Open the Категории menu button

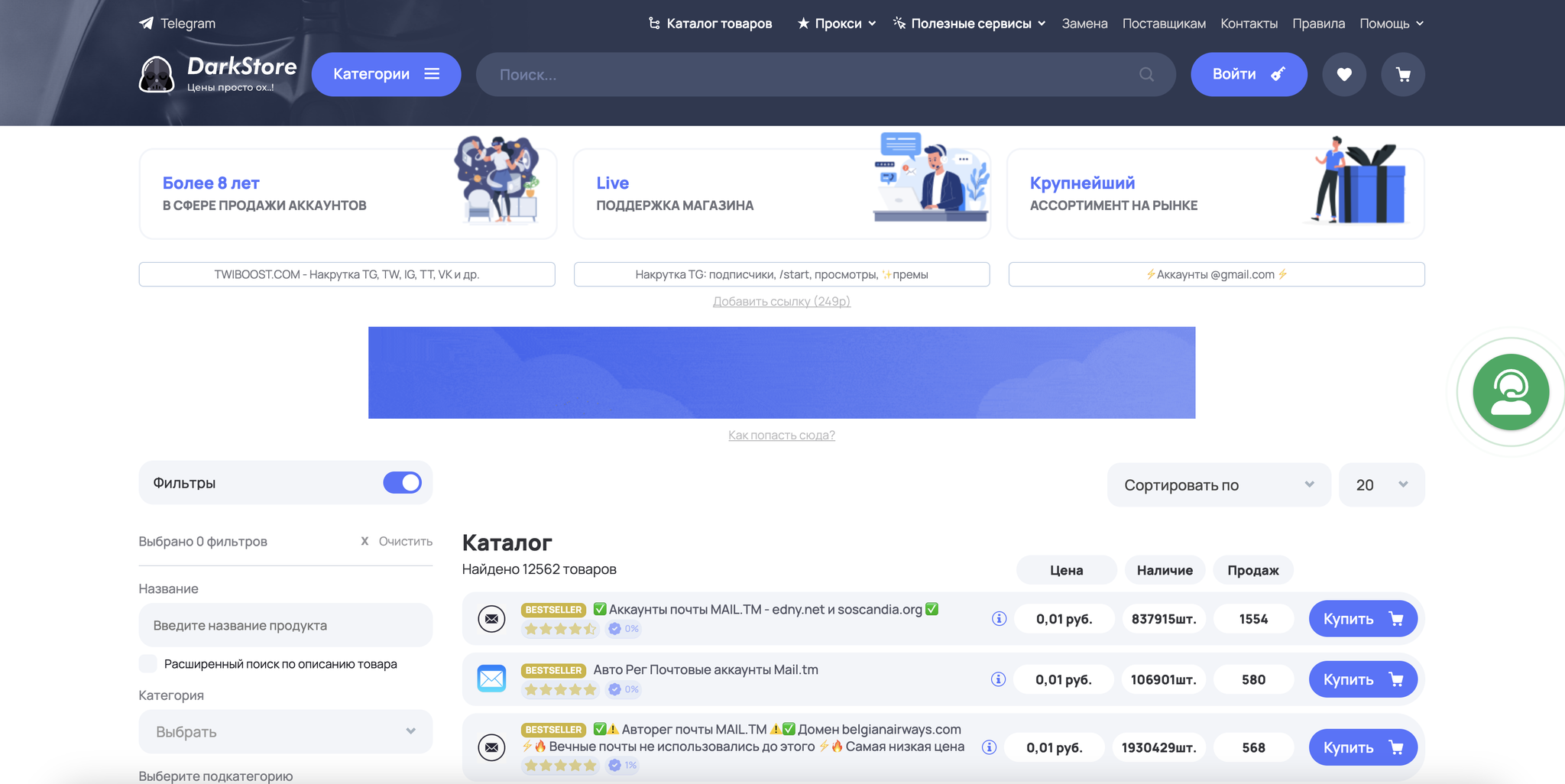(386, 74)
